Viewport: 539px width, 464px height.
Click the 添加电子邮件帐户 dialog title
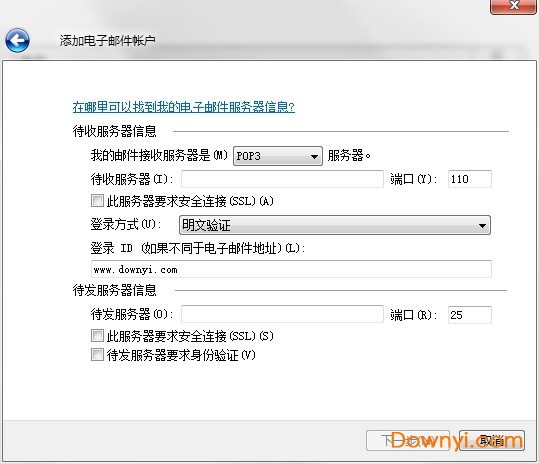click(107, 41)
